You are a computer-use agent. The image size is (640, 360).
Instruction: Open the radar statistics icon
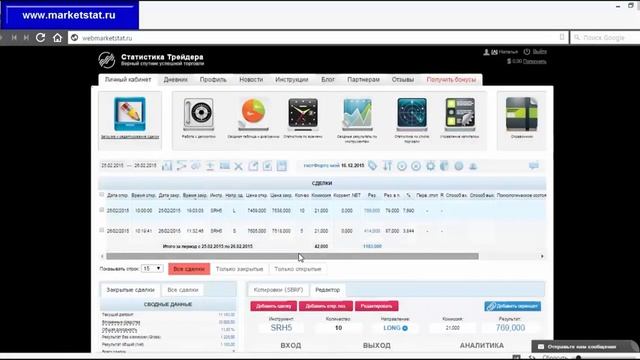[x=412, y=113]
